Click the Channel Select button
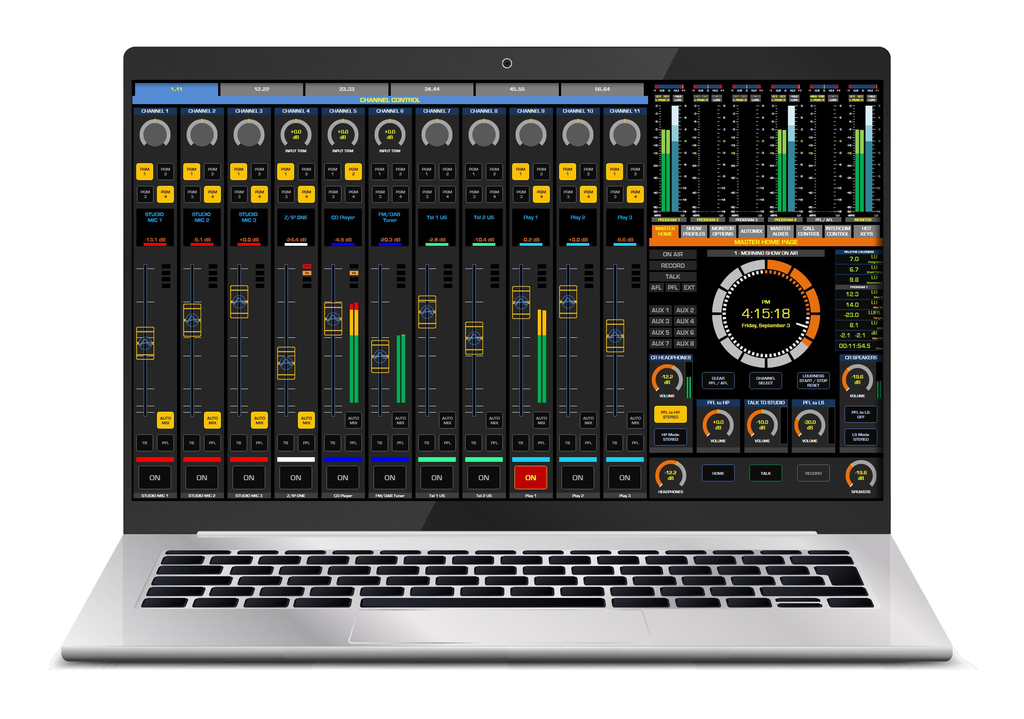1024x719 pixels. (765, 381)
